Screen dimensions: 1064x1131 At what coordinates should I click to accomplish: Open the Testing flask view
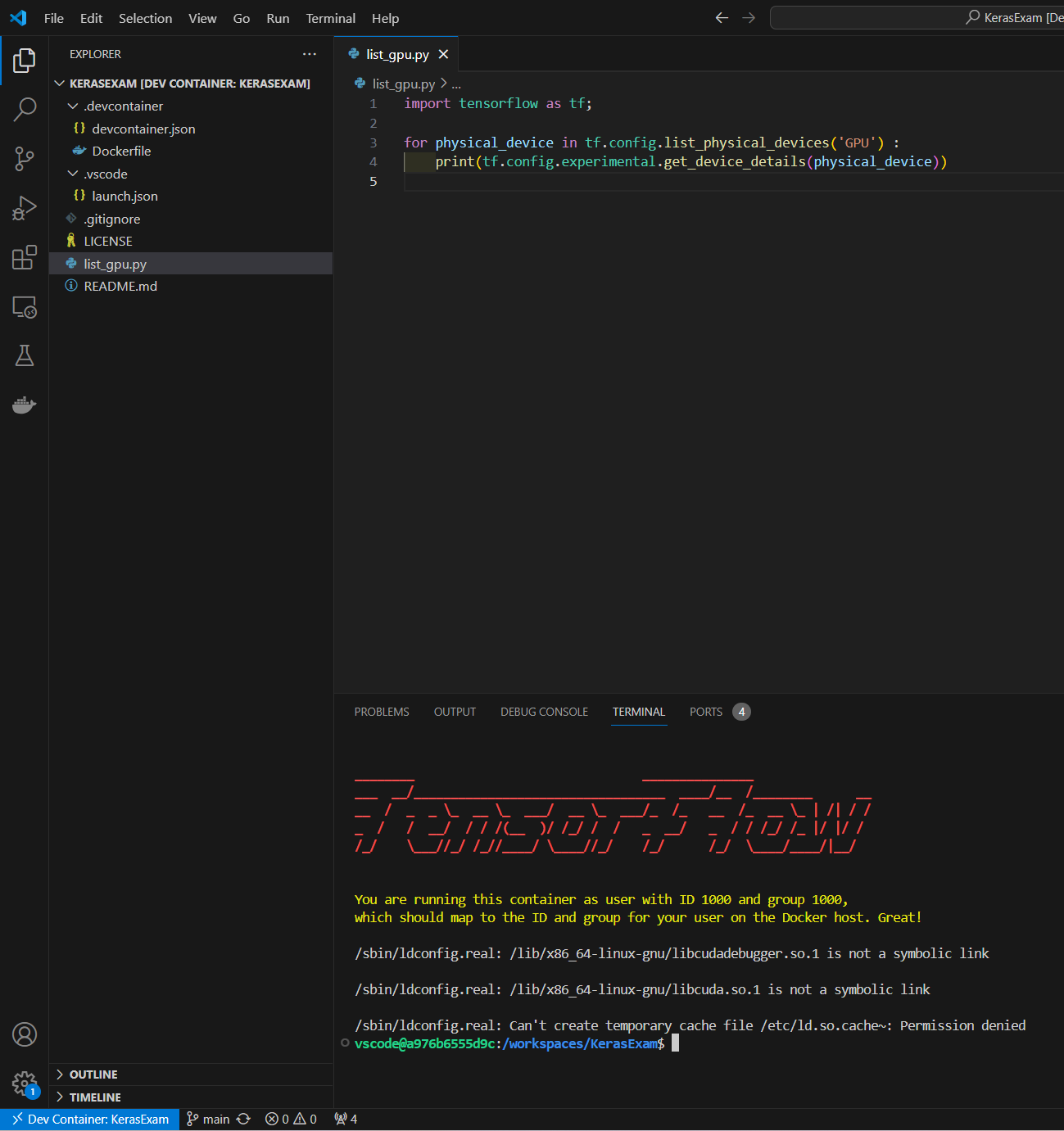click(x=25, y=355)
